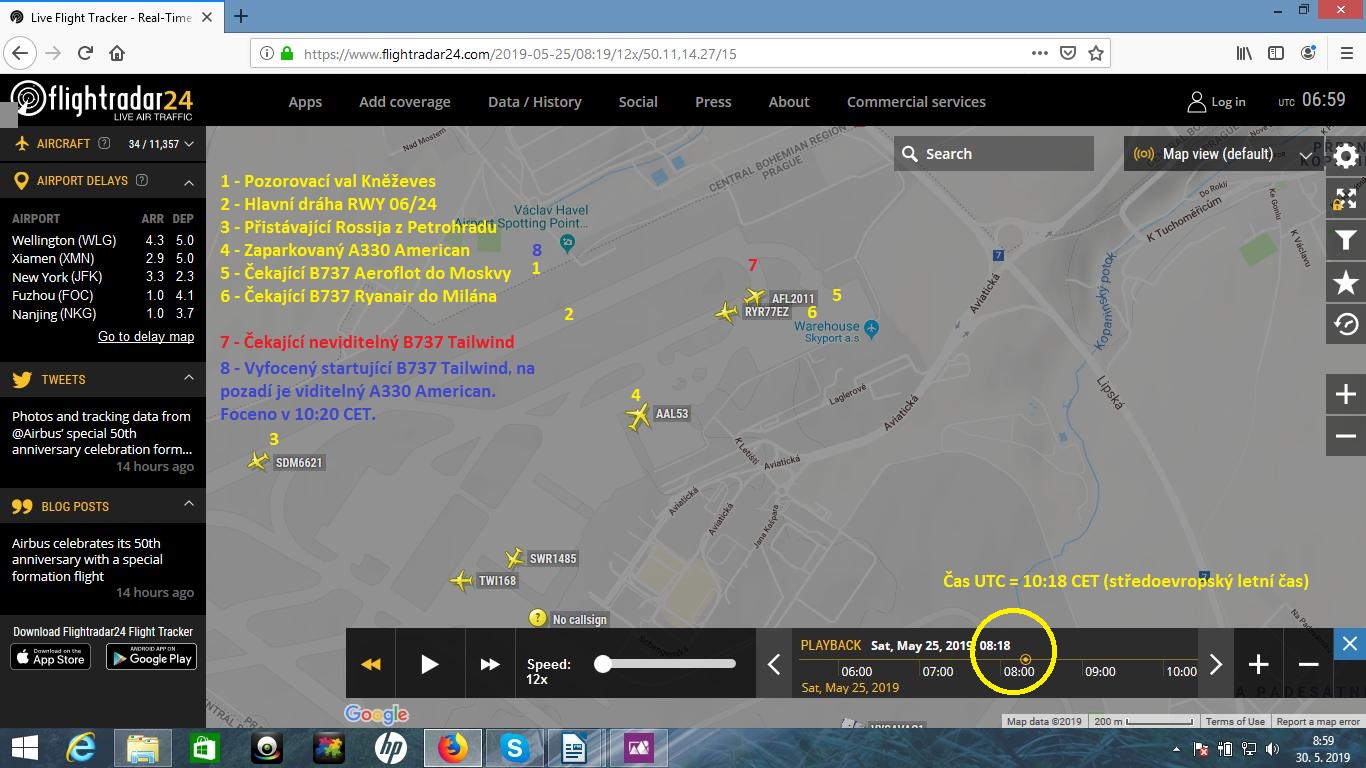Open the Google Play badge
The image size is (1366, 768).
coord(151,656)
